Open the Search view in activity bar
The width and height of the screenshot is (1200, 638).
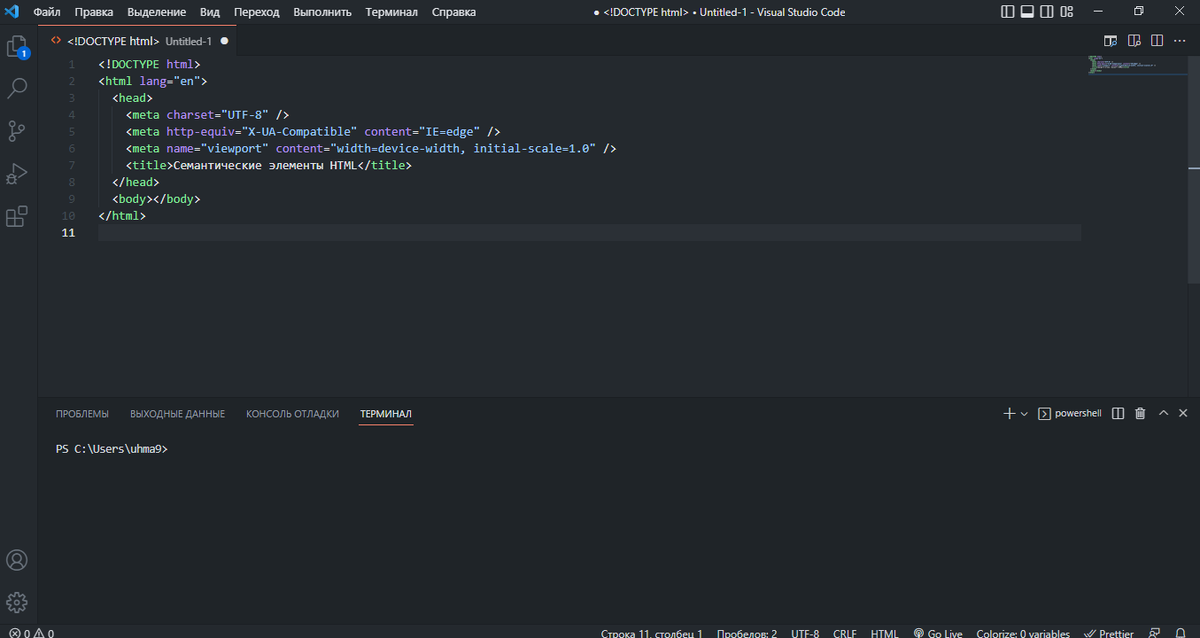coord(17,89)
